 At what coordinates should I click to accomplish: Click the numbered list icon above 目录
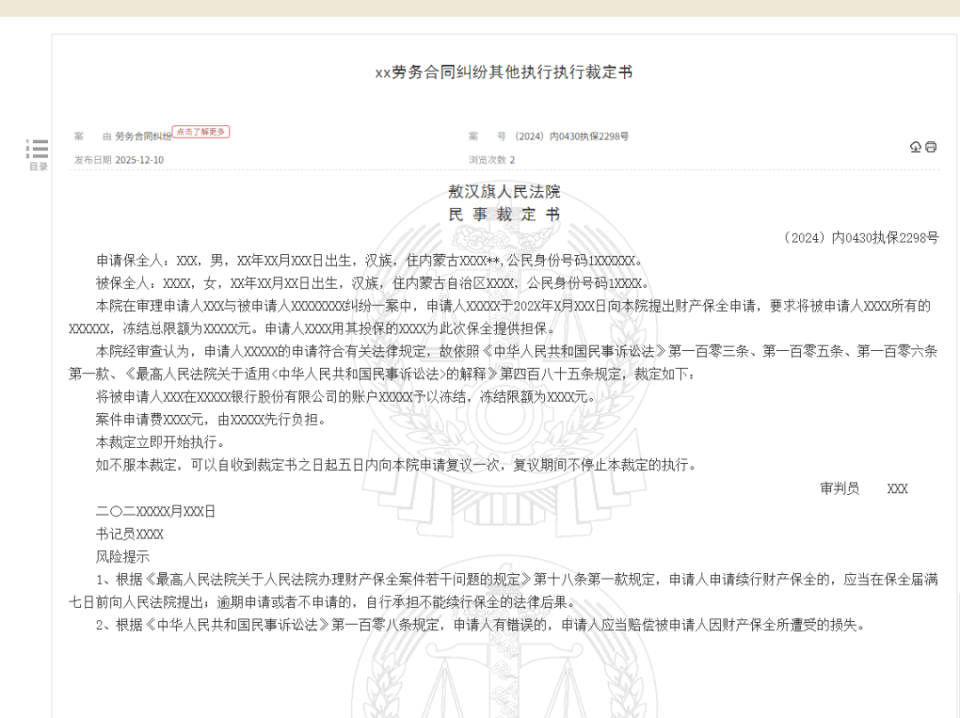39,148
